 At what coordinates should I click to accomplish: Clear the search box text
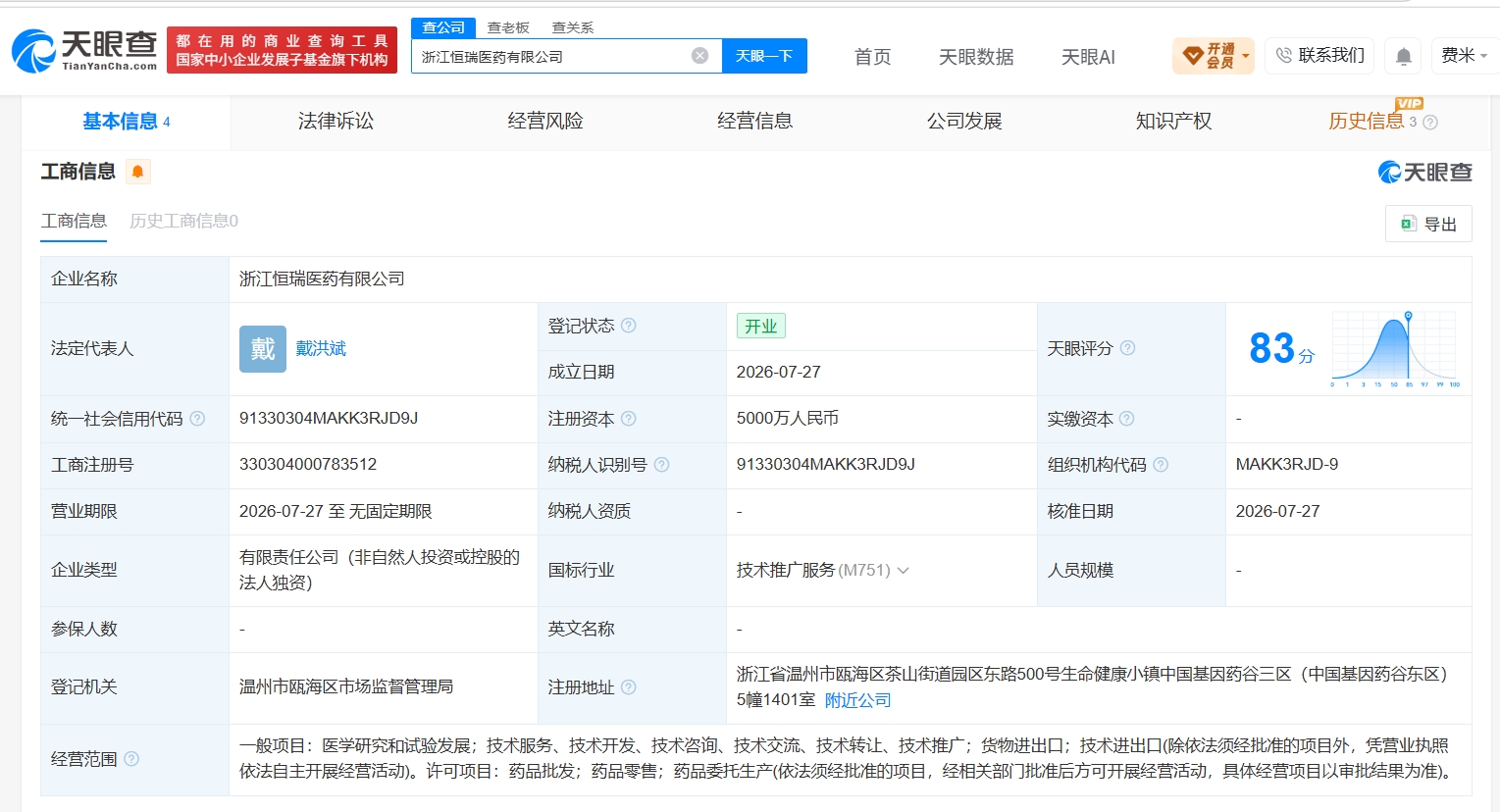click(x=699, y=56)
